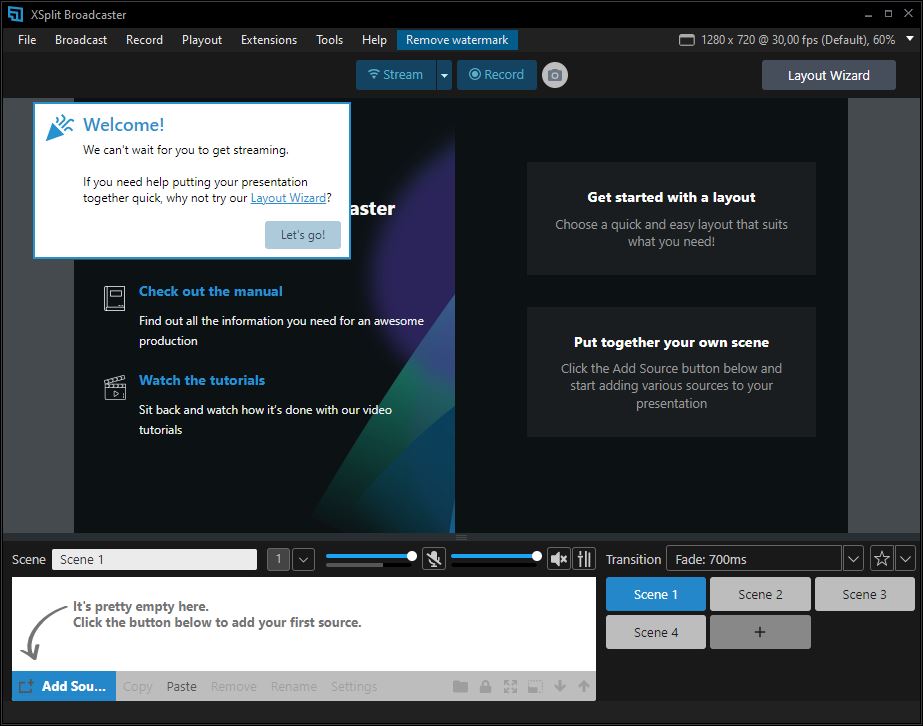Screen dimensions: 923x726
Task: Click the manual book icon
Action: click(114, 298)
